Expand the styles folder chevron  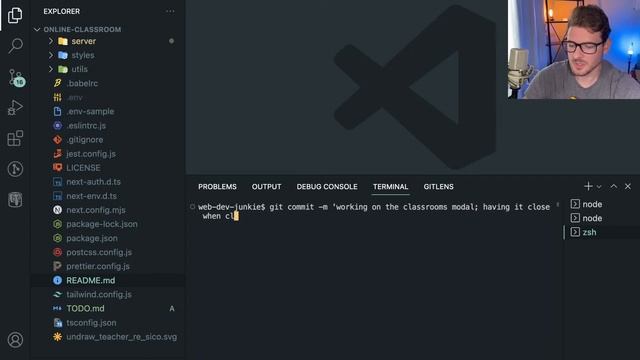pyautogui.click(x=51, y=55)
